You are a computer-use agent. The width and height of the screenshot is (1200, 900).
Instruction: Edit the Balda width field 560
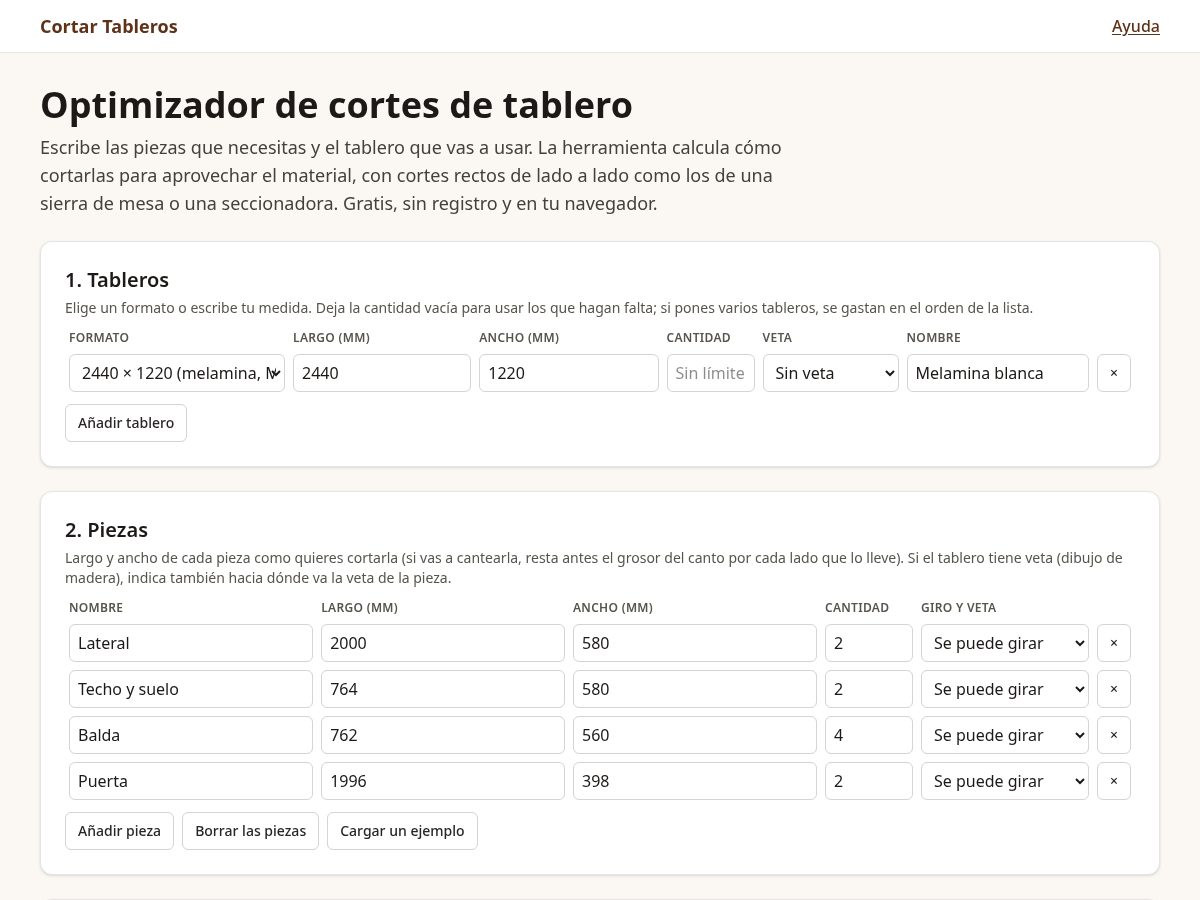[695, 735]
